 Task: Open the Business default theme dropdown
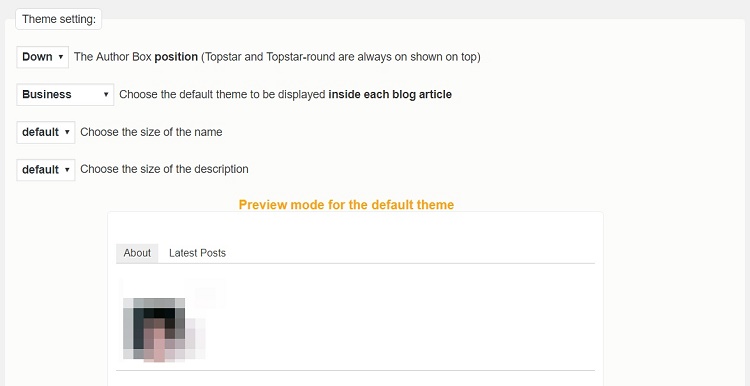point(65,94)
